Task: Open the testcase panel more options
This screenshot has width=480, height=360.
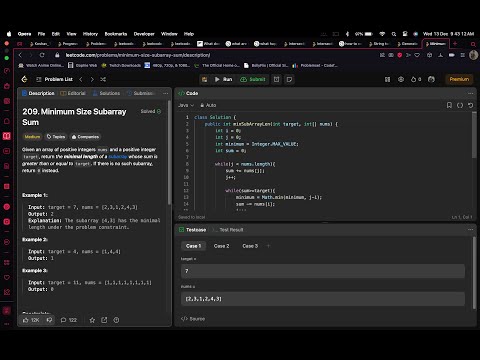Action: click(x=470, y=230)
